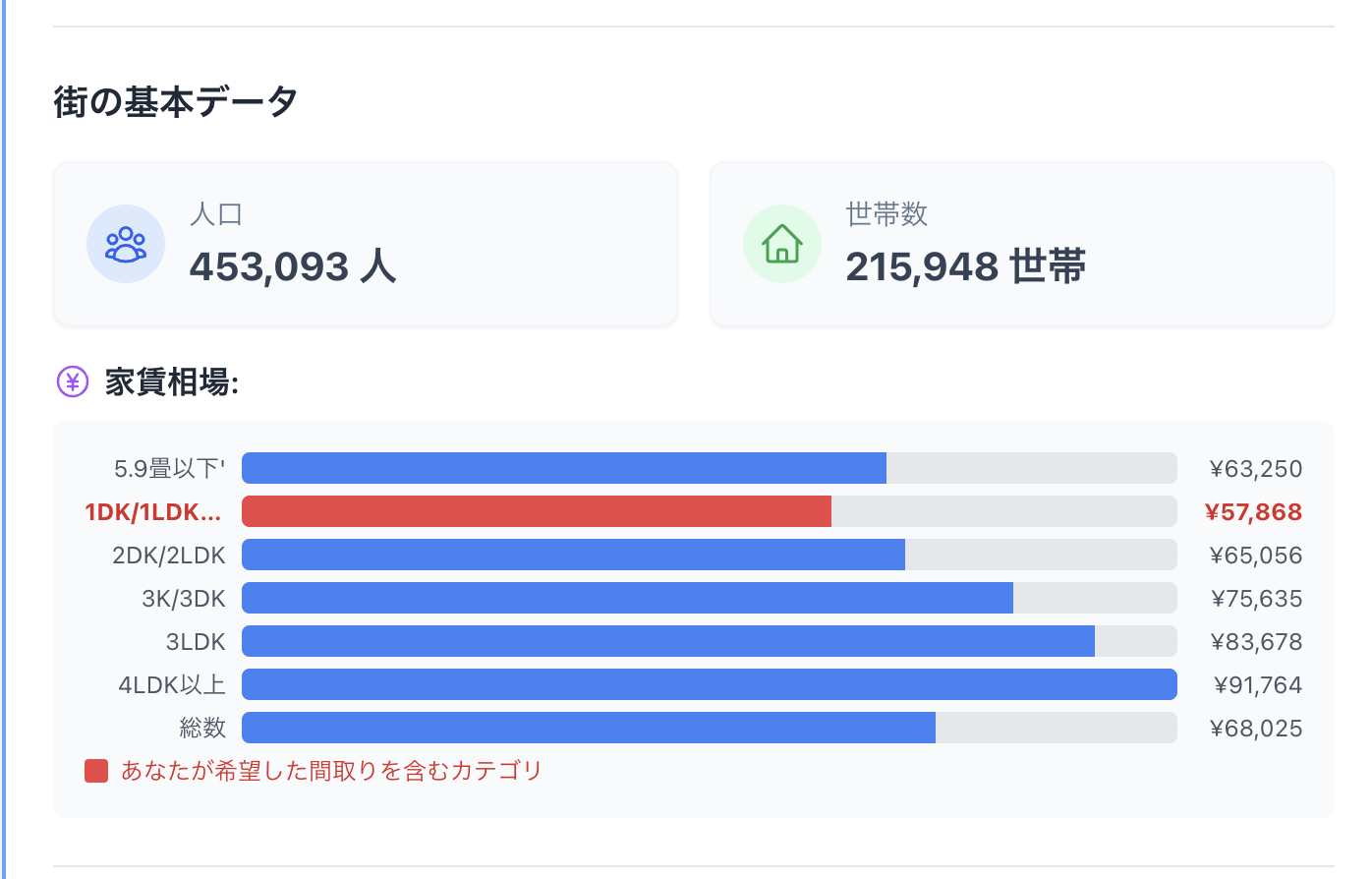Screen dimensions: 1372x879
Task: Click the 2DK/2LDK rent bar
Action: (573, 555)
